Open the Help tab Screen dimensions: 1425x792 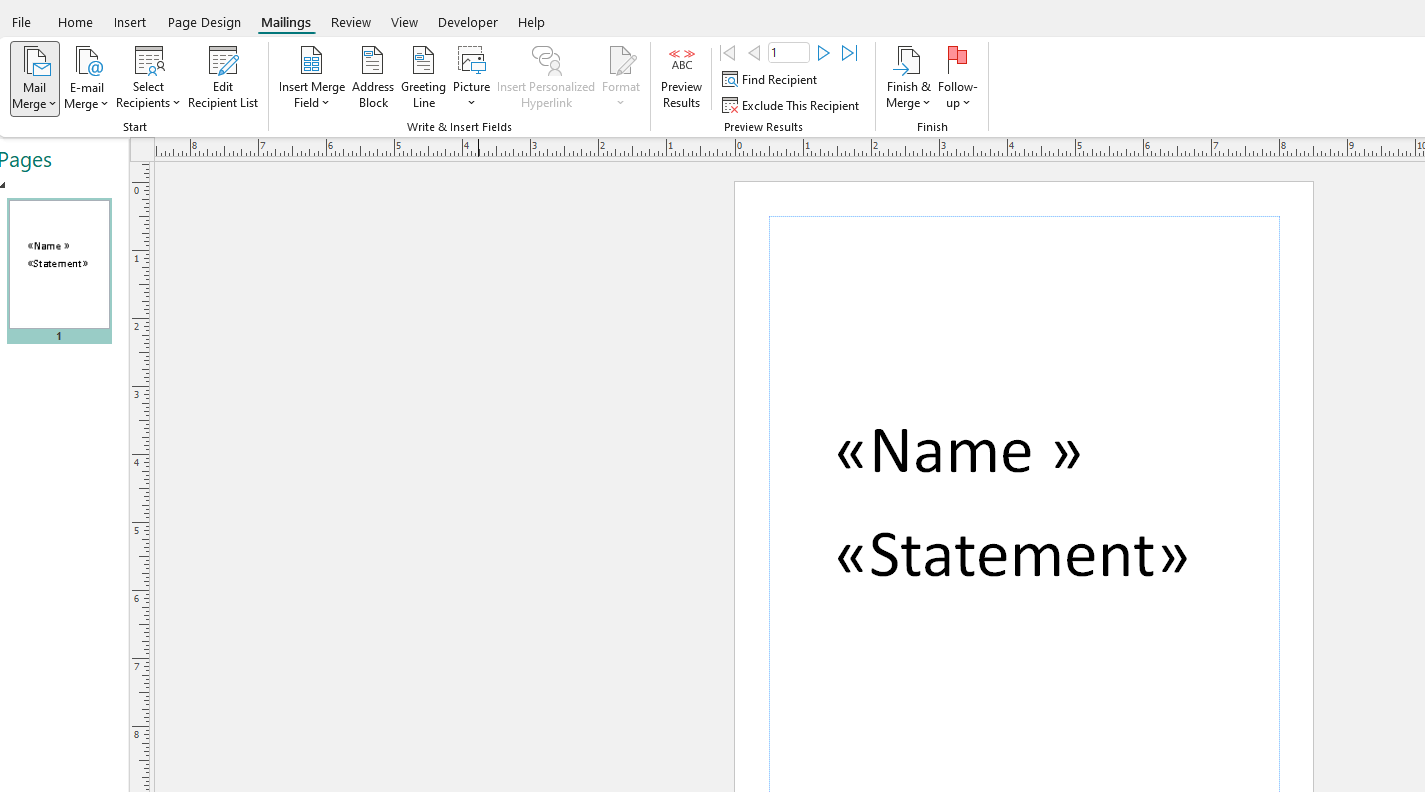(x=532, y=22)
